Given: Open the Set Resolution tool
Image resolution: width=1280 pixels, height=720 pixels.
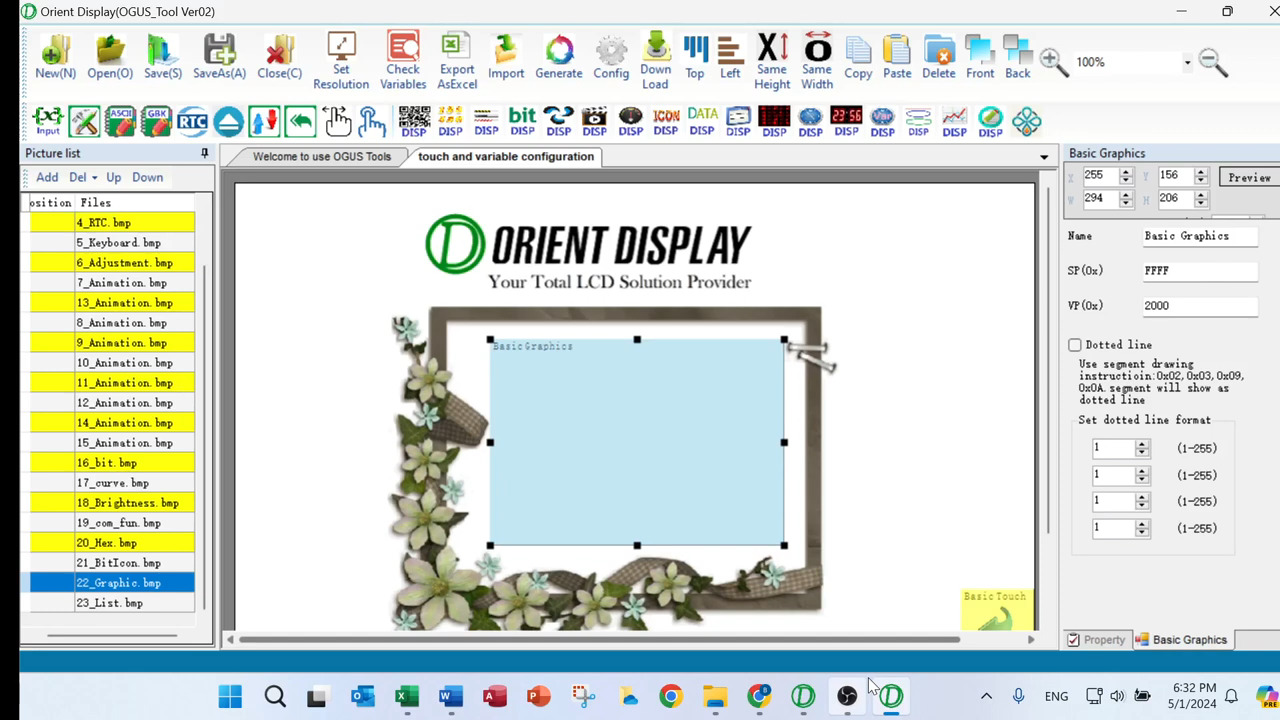Looking at the screenshot, I should pyautogui.click(x=341, y=61).
